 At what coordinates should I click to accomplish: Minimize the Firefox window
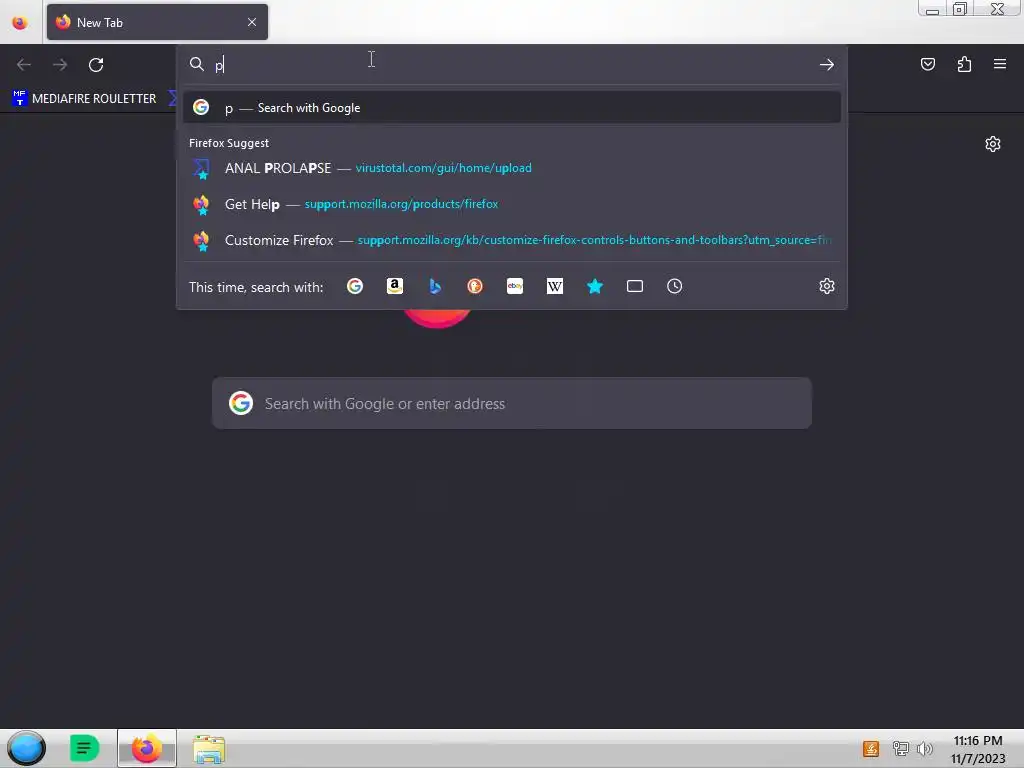[933, 9]
